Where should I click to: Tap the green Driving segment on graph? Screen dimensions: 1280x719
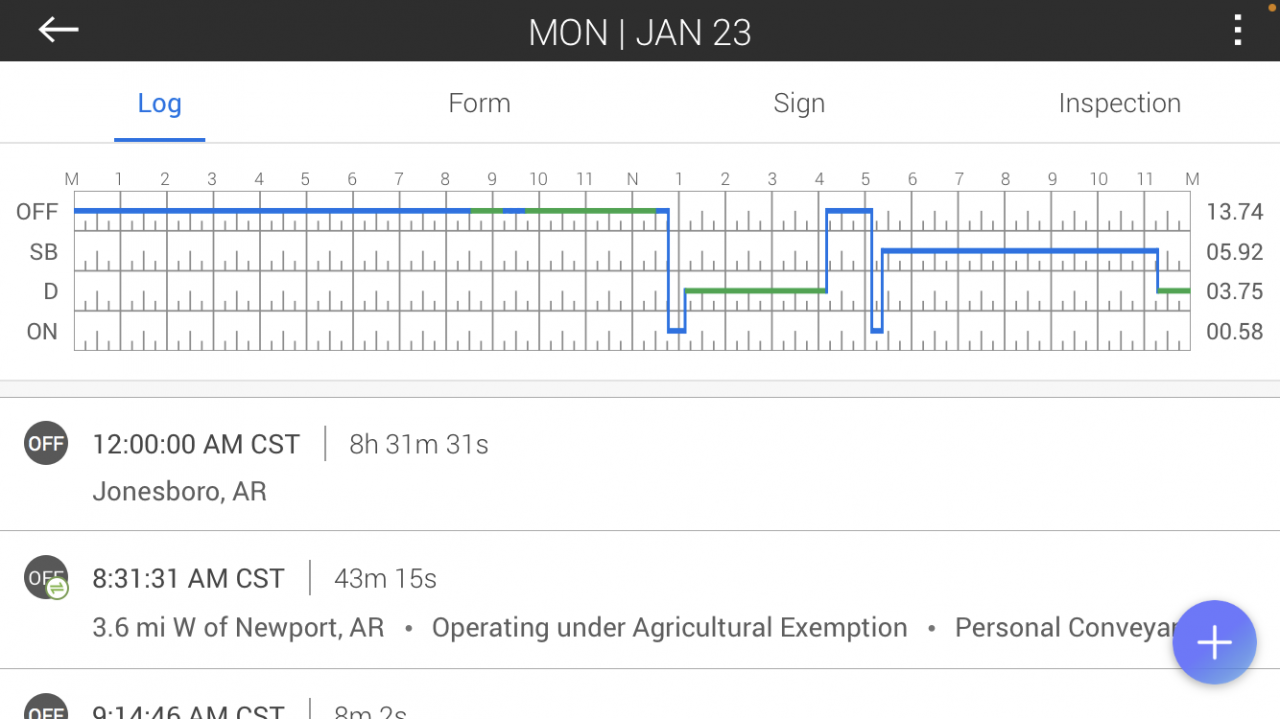point(755,291)
